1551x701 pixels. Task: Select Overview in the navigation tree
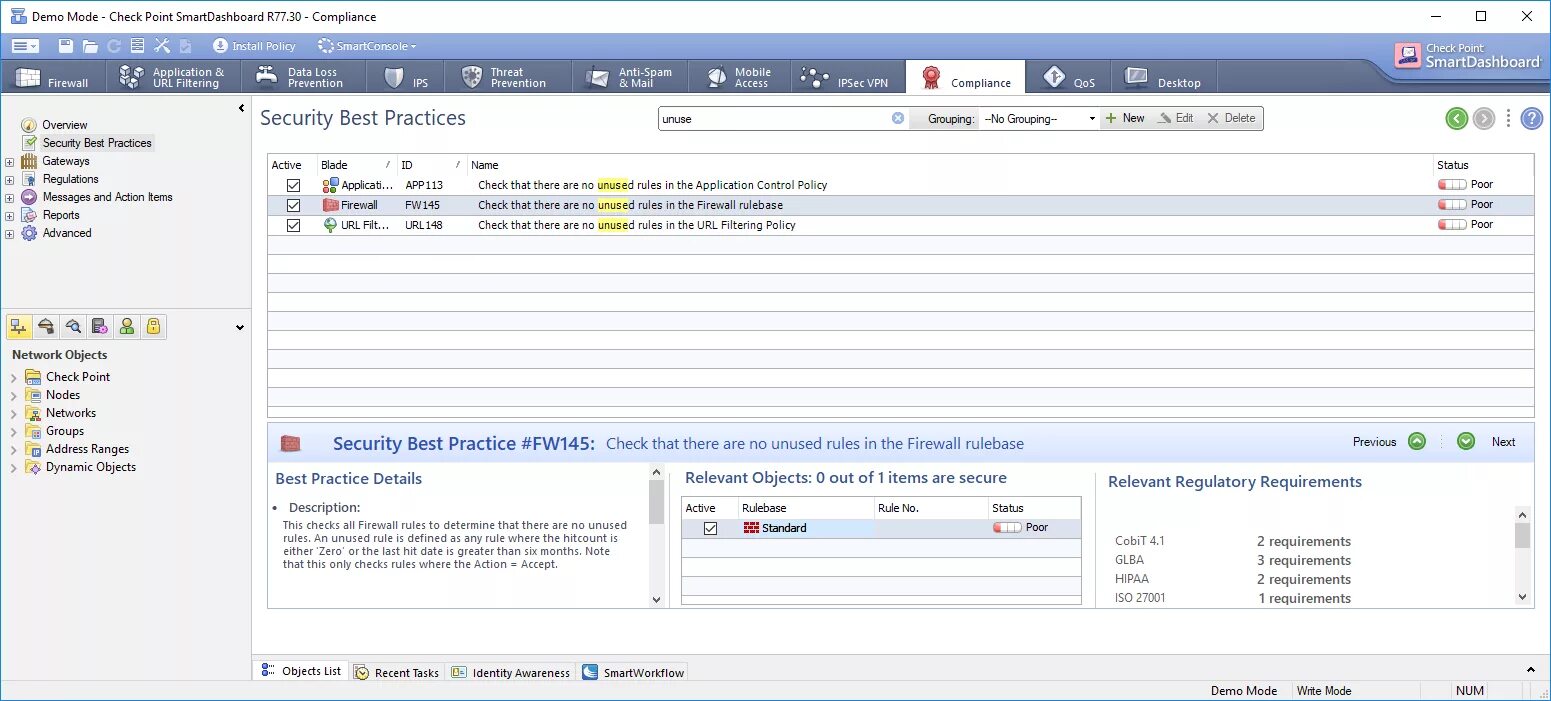tap(65, 125)
